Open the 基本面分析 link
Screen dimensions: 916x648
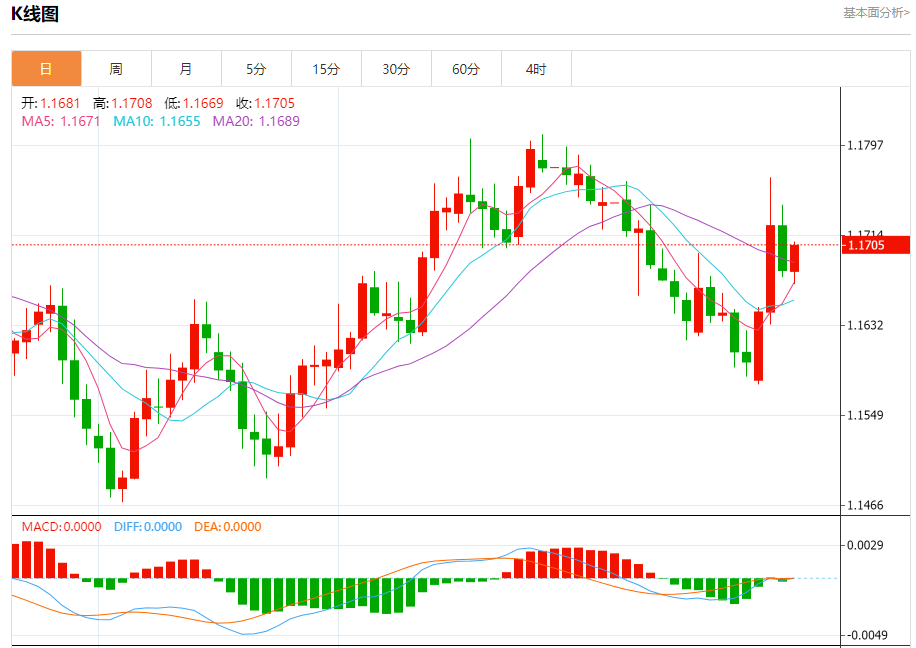point(876,13)
